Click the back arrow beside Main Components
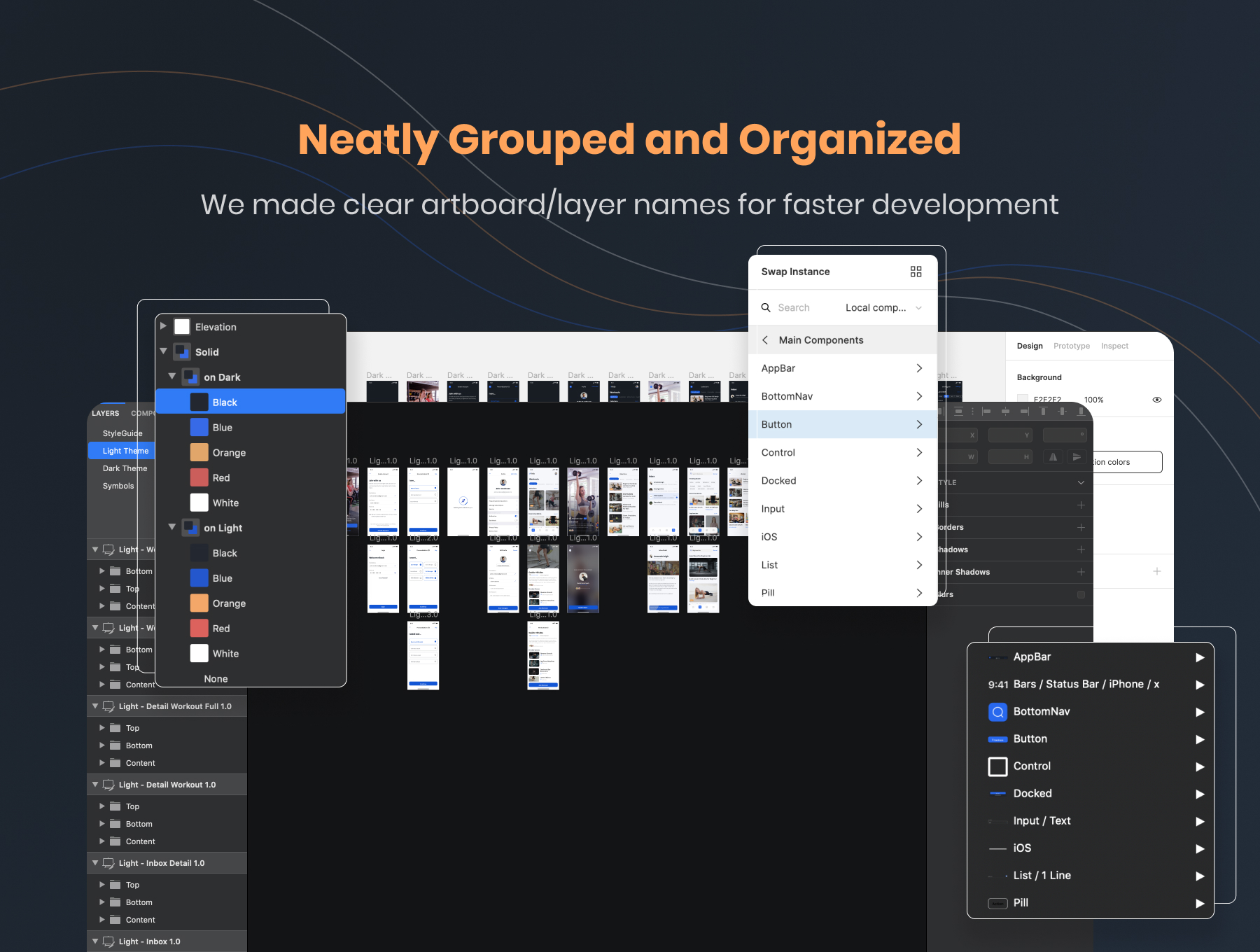Image resolution: width=1260 pixels, height=952 pixels. coord(765,340)
